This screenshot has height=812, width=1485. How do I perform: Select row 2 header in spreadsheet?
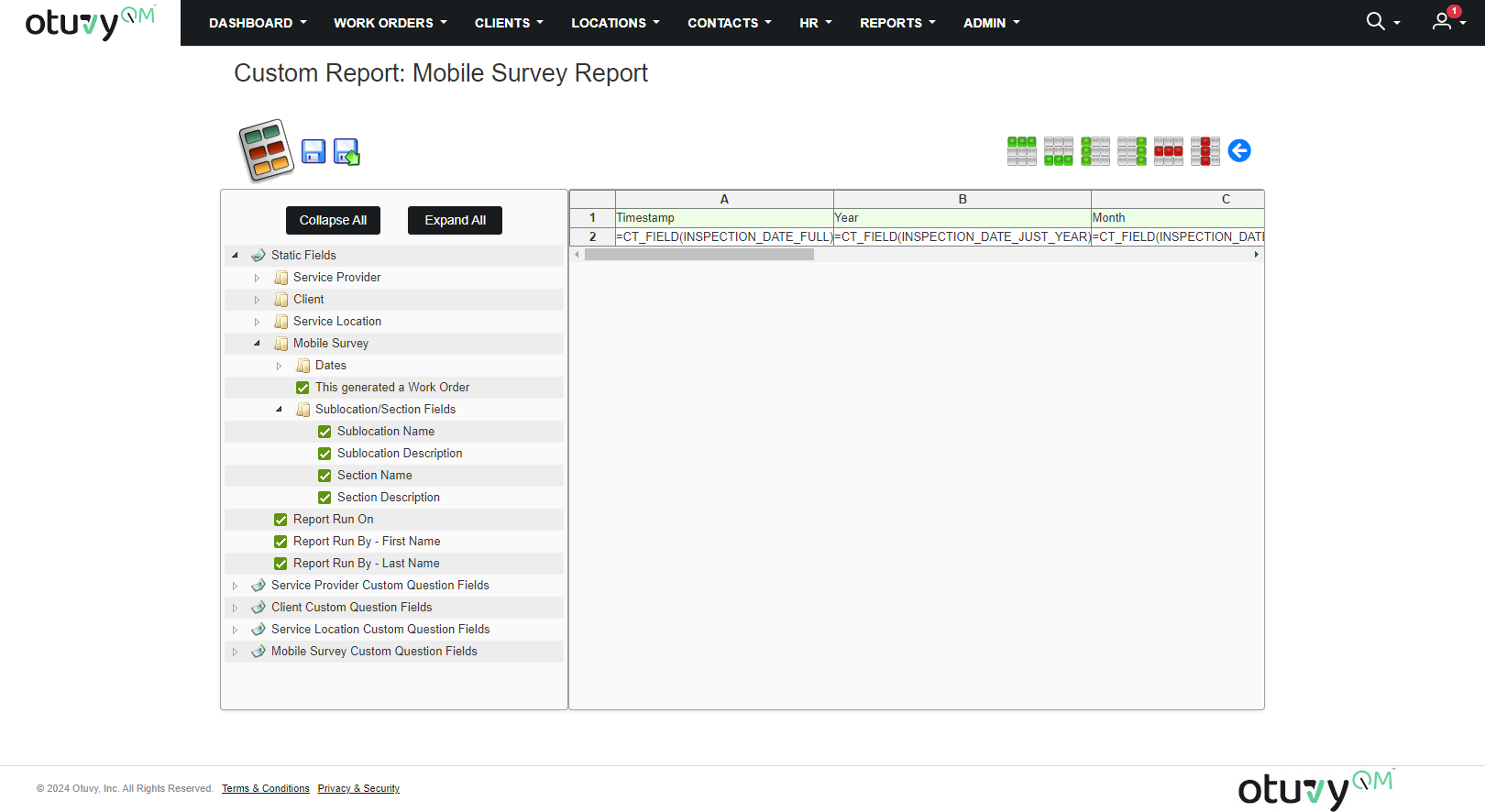592,236
